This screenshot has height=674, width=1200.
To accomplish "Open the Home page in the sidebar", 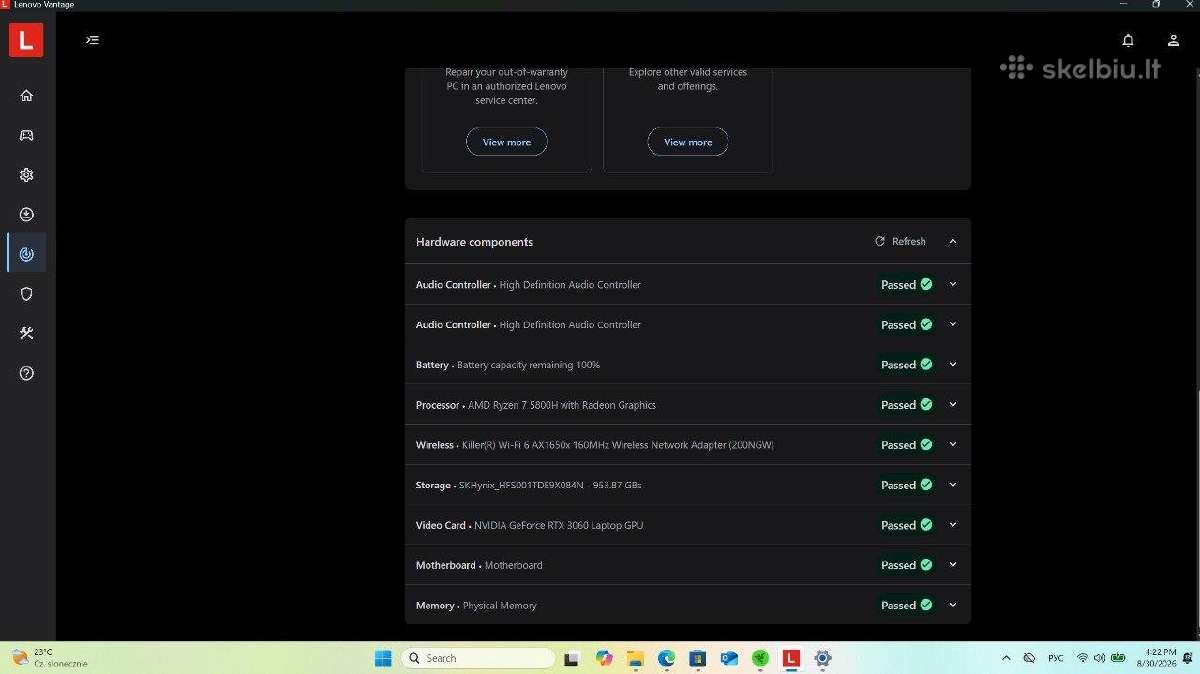I will pyautogui.click(x=27, y=95).
